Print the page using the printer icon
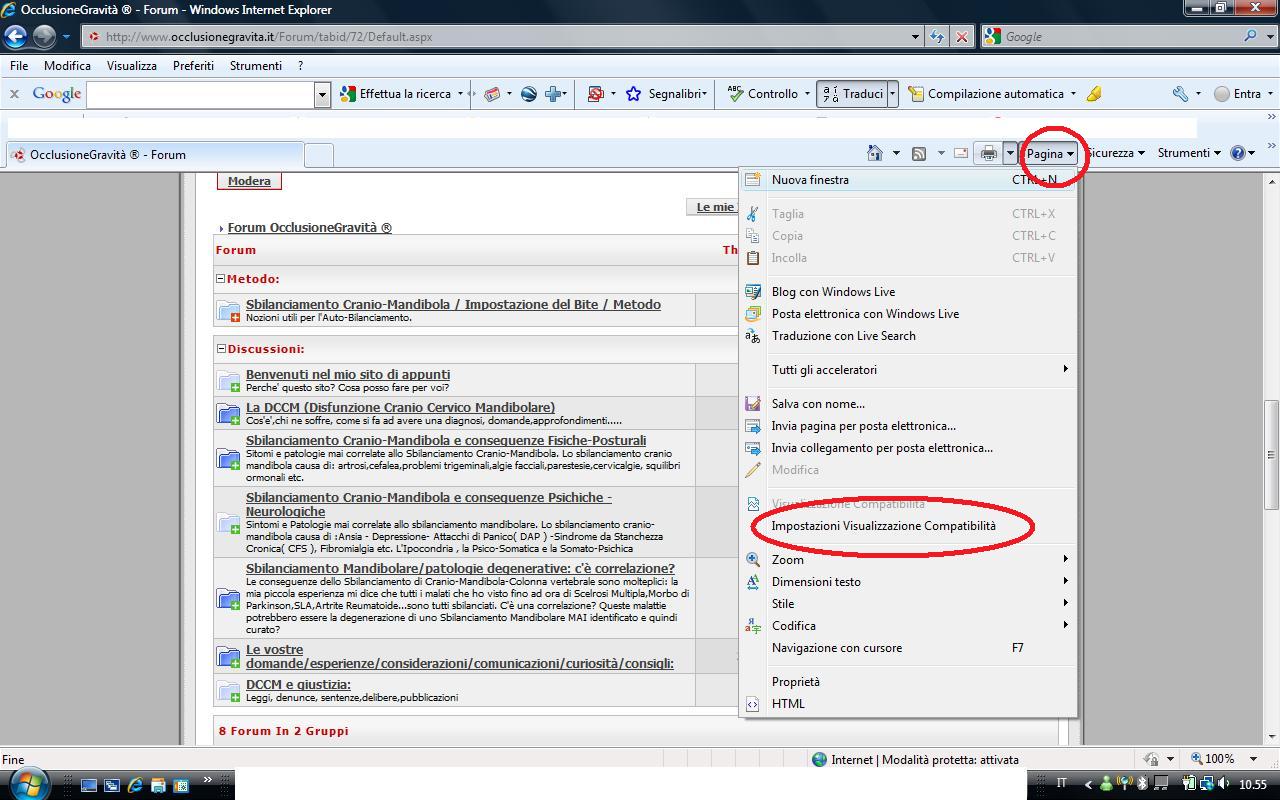This screenshot has width=1280, height=800. (x=988, y=153)
